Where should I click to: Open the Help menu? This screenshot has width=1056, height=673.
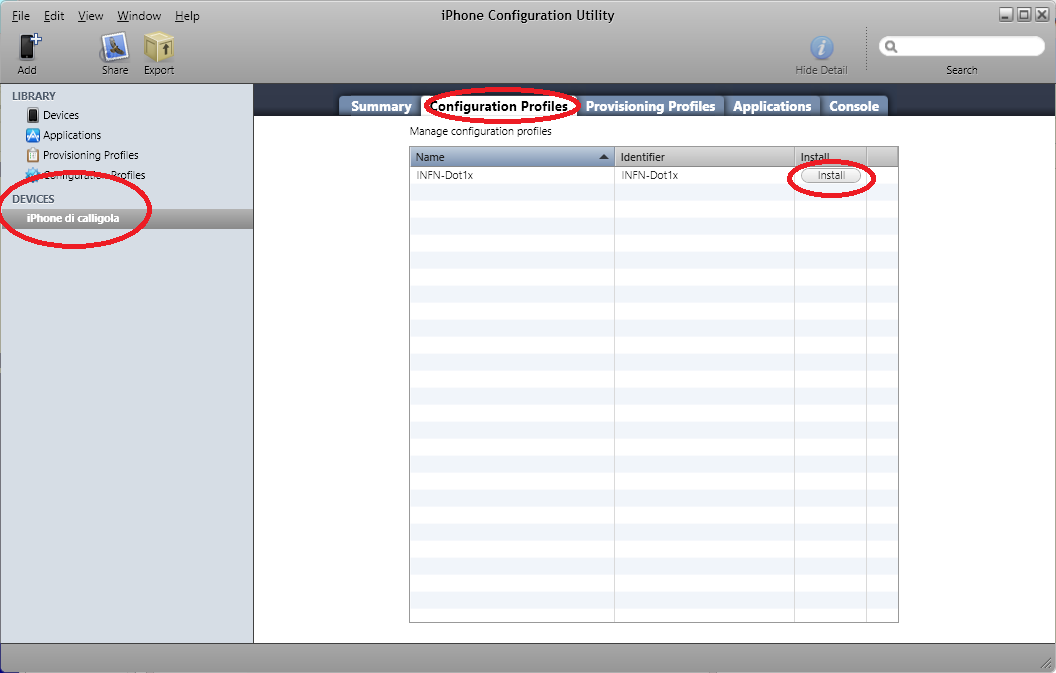[187, 15]
